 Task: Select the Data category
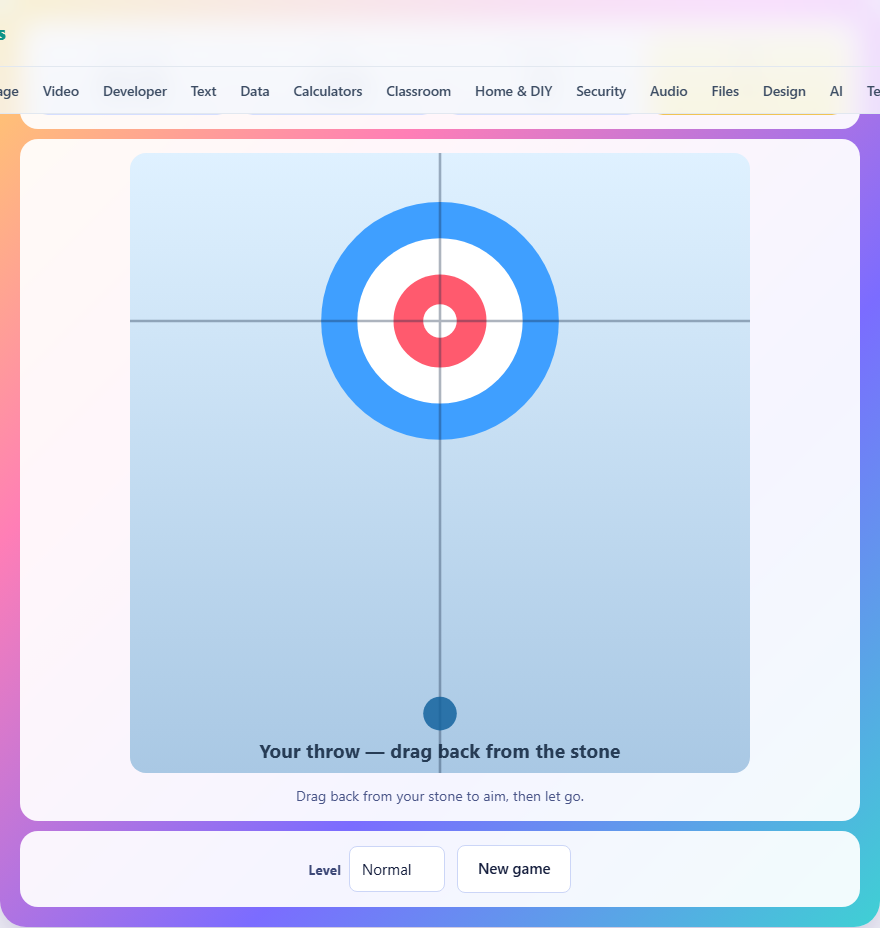click(254, 91)
